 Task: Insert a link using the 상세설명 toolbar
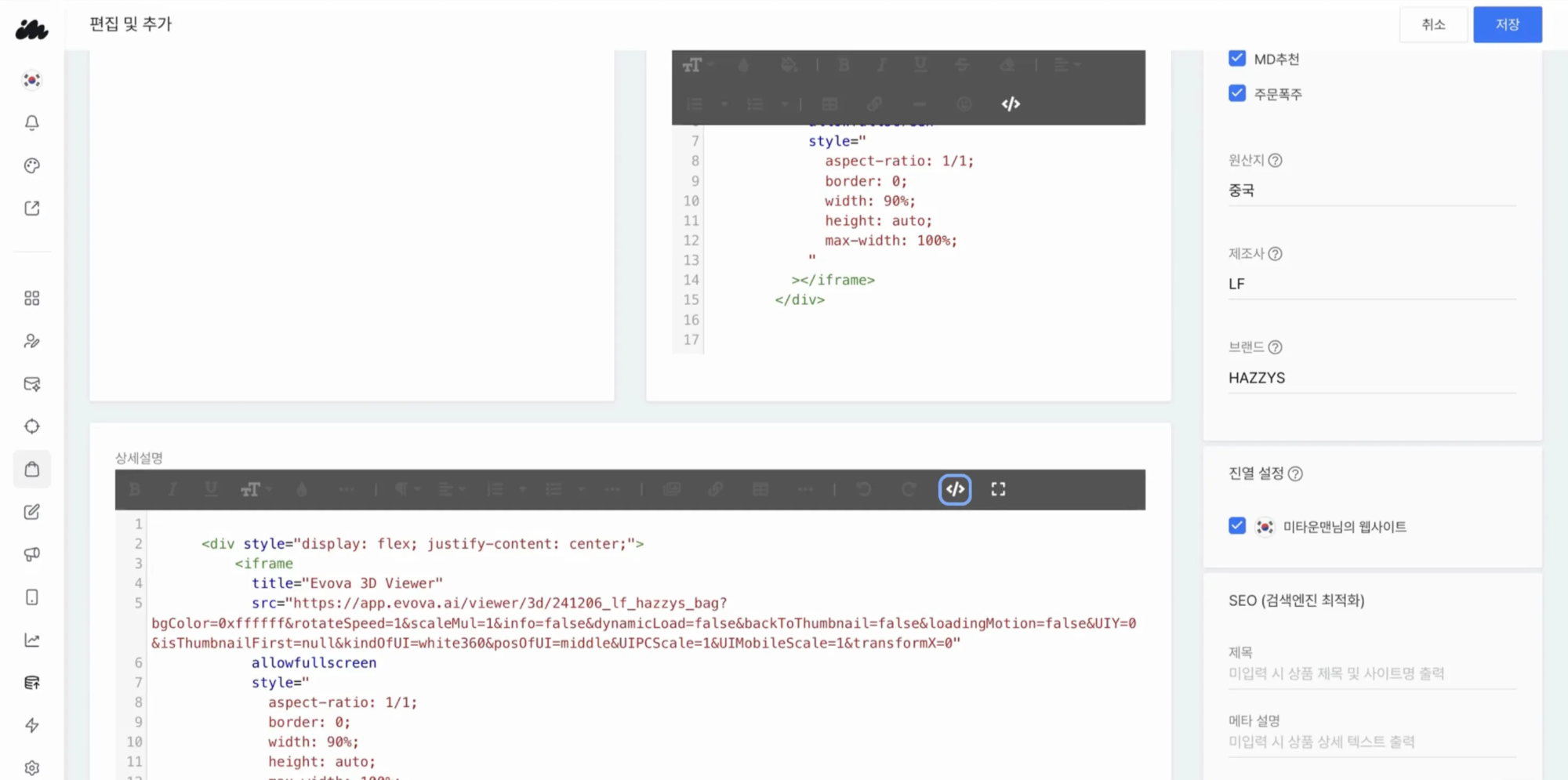pyautogui.click(x=715, y=489)
